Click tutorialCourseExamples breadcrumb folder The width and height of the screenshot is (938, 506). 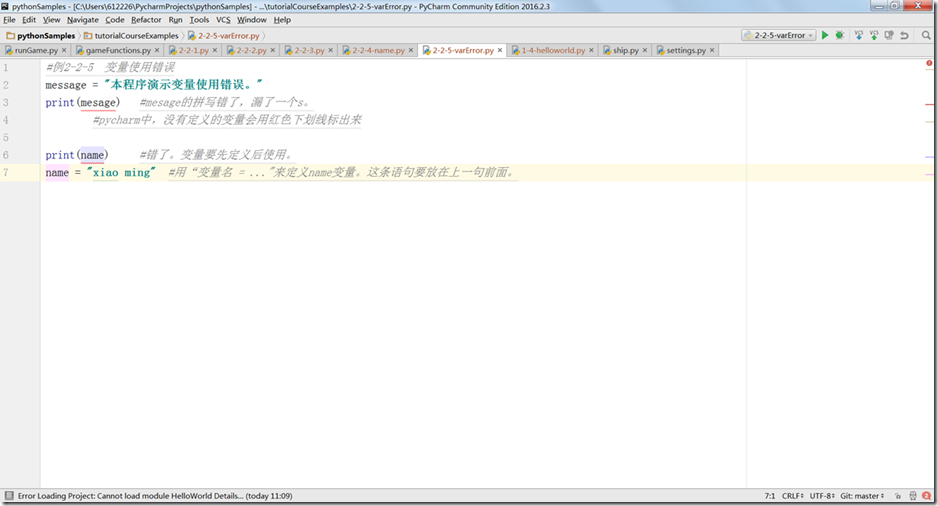tap(131, 35)
